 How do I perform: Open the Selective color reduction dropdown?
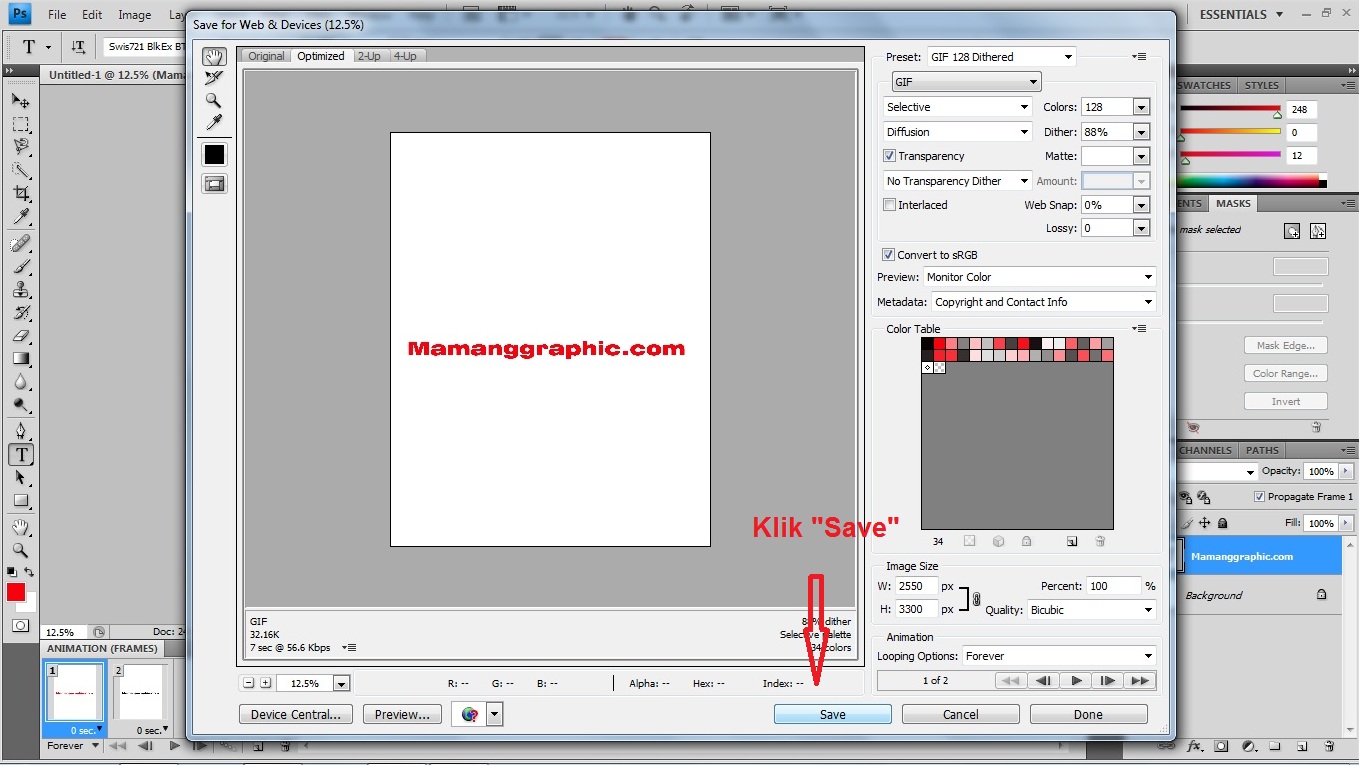(955, 106)
